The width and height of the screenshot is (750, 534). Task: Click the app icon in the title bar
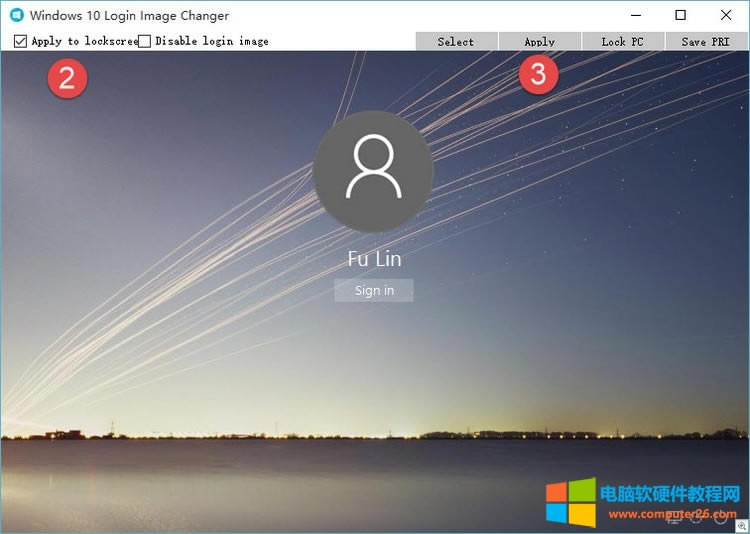coord(17,15)
